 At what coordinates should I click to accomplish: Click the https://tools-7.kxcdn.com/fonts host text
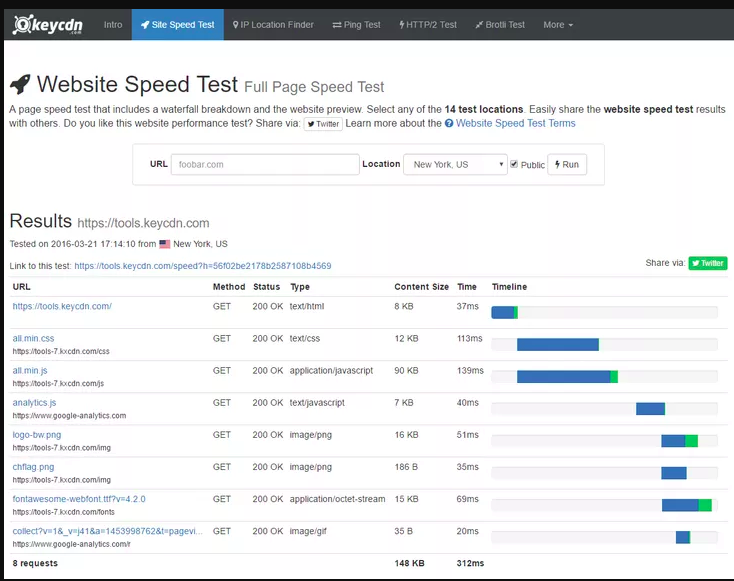(x=64, y=512)
